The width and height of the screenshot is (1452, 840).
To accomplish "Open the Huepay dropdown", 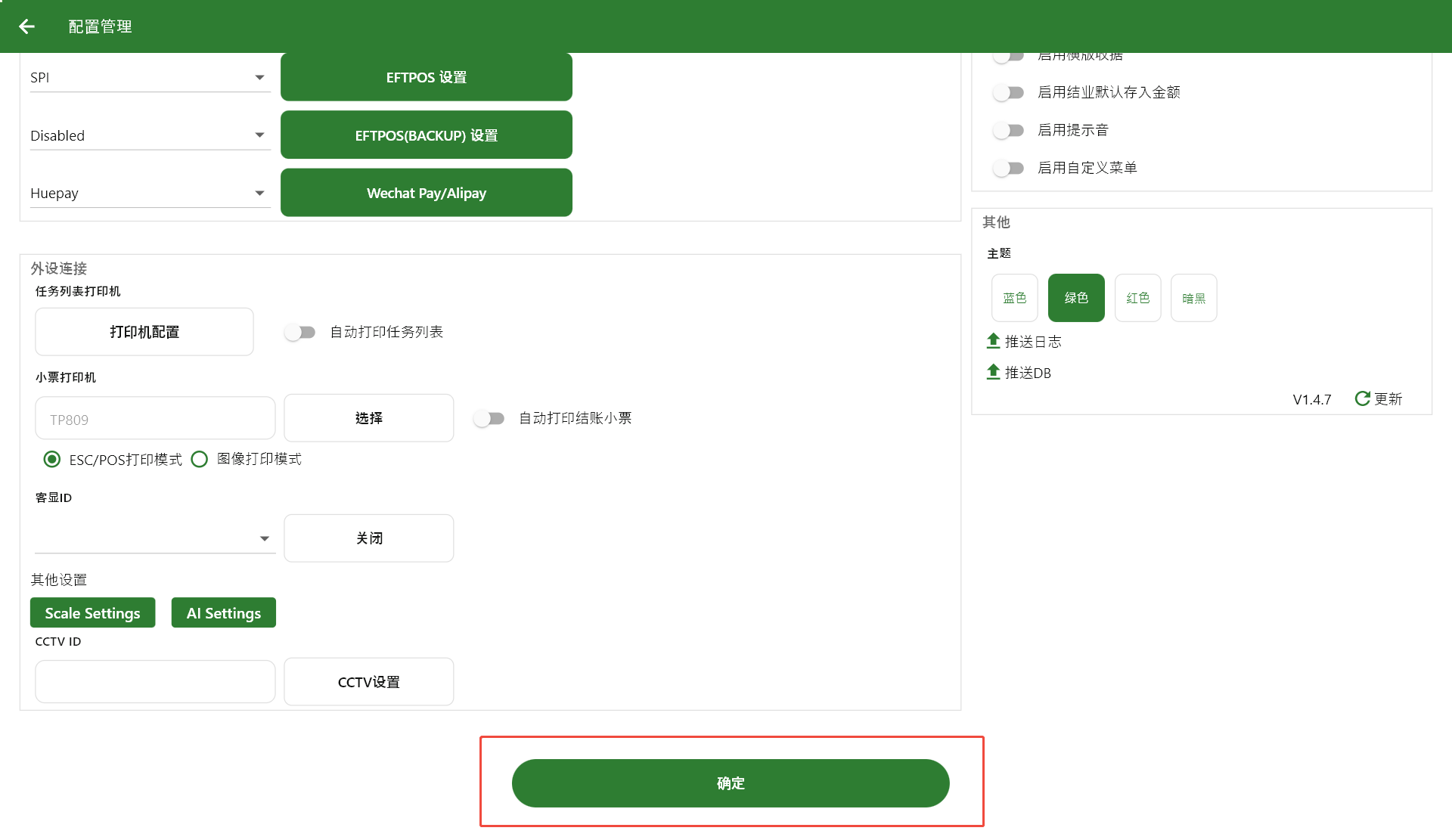I will (x=150, y=193).
